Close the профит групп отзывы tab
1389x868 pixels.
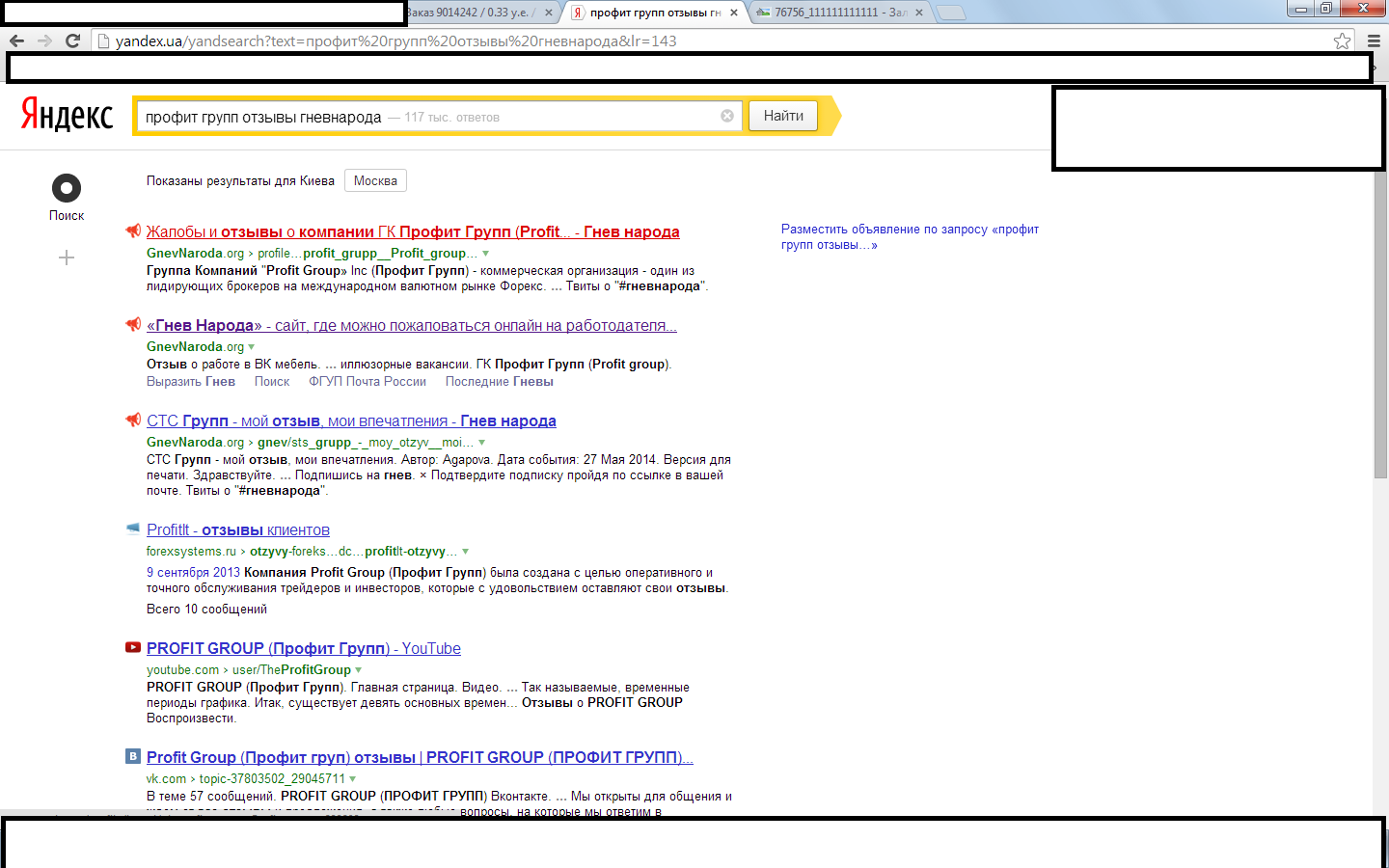734,13
